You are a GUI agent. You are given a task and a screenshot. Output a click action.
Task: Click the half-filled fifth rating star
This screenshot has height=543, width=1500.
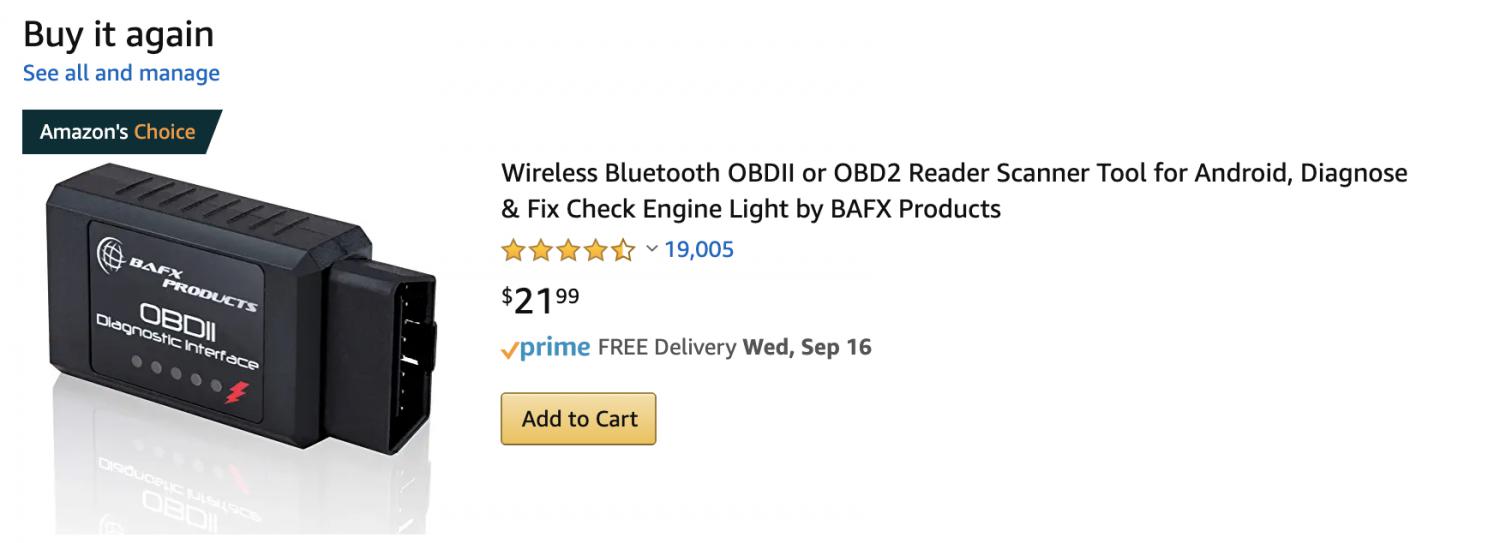[623, 250]
